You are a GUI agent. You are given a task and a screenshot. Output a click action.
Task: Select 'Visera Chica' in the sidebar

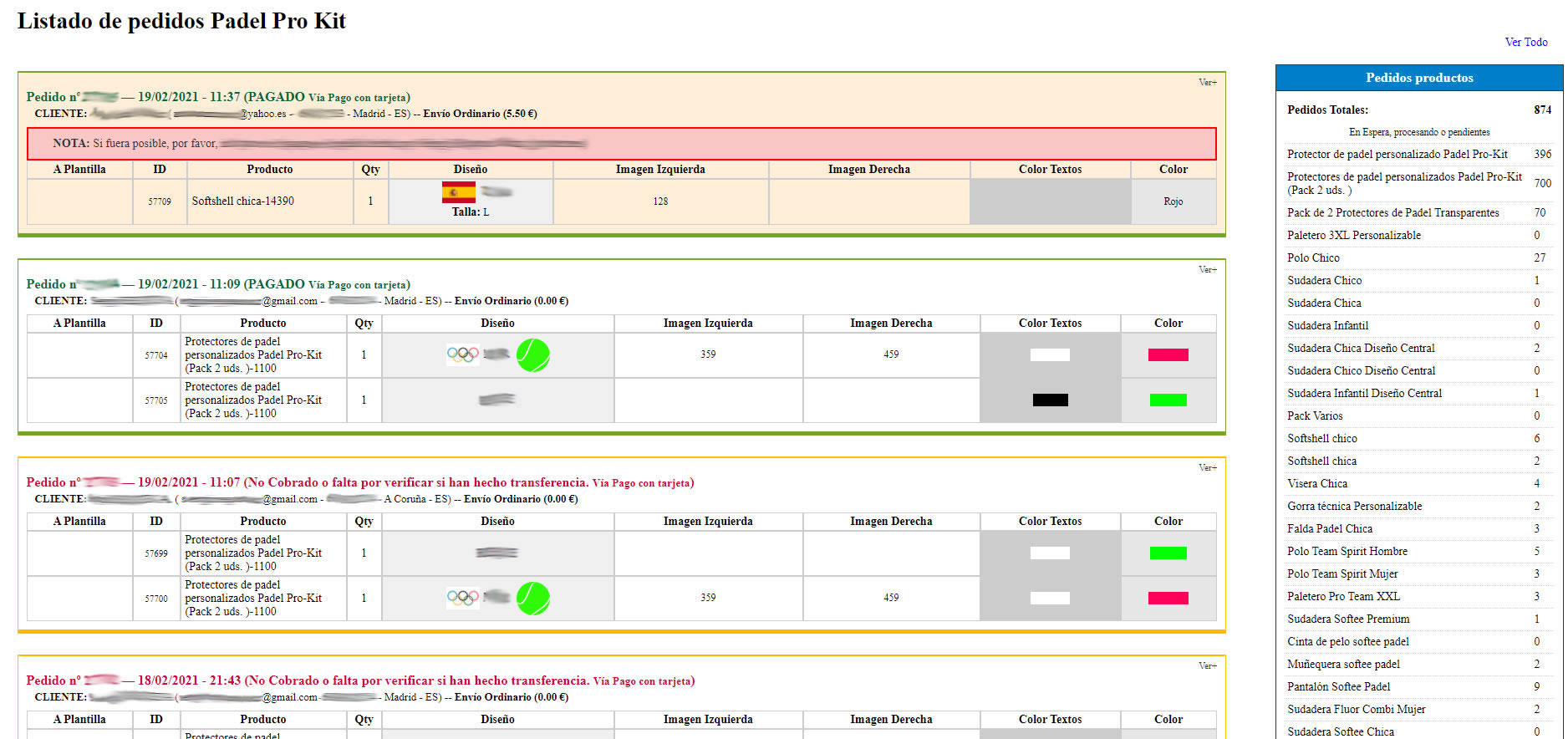pyautogui.click(x=1419, y=483)
